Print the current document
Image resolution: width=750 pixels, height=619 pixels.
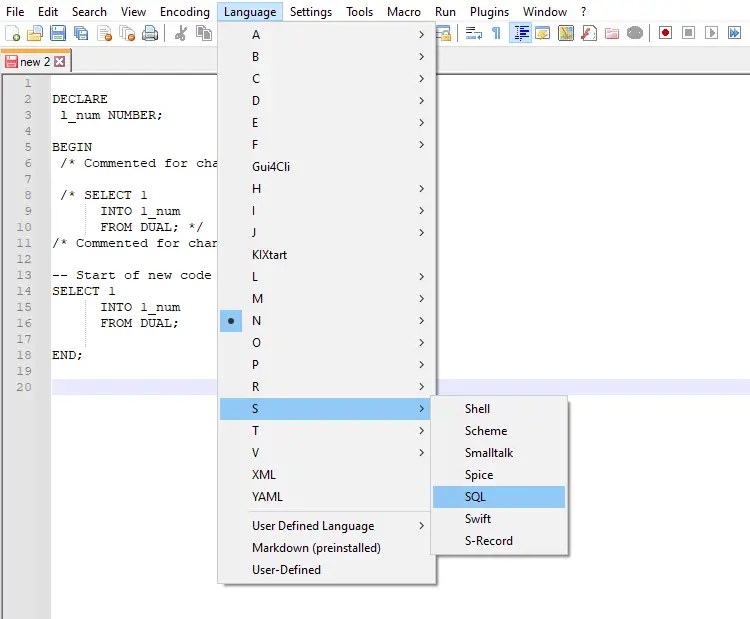pos(150,33)
